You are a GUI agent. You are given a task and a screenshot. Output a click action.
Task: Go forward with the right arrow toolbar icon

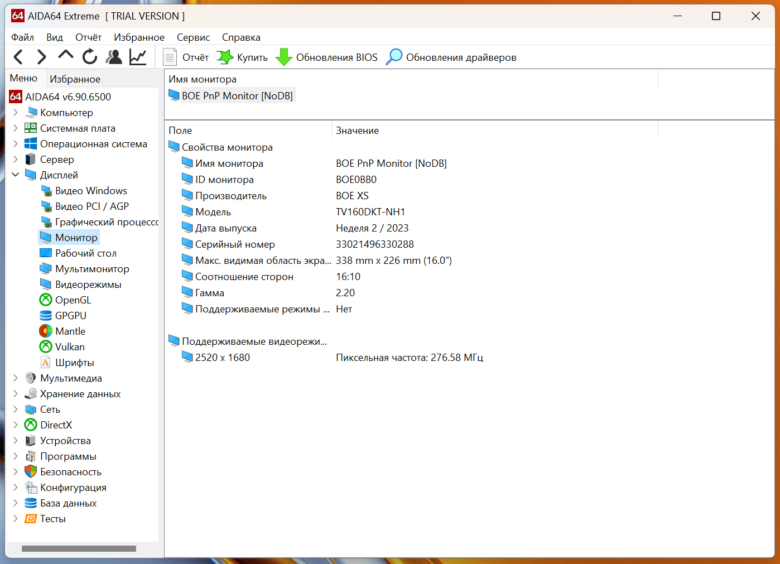(42, 57)
